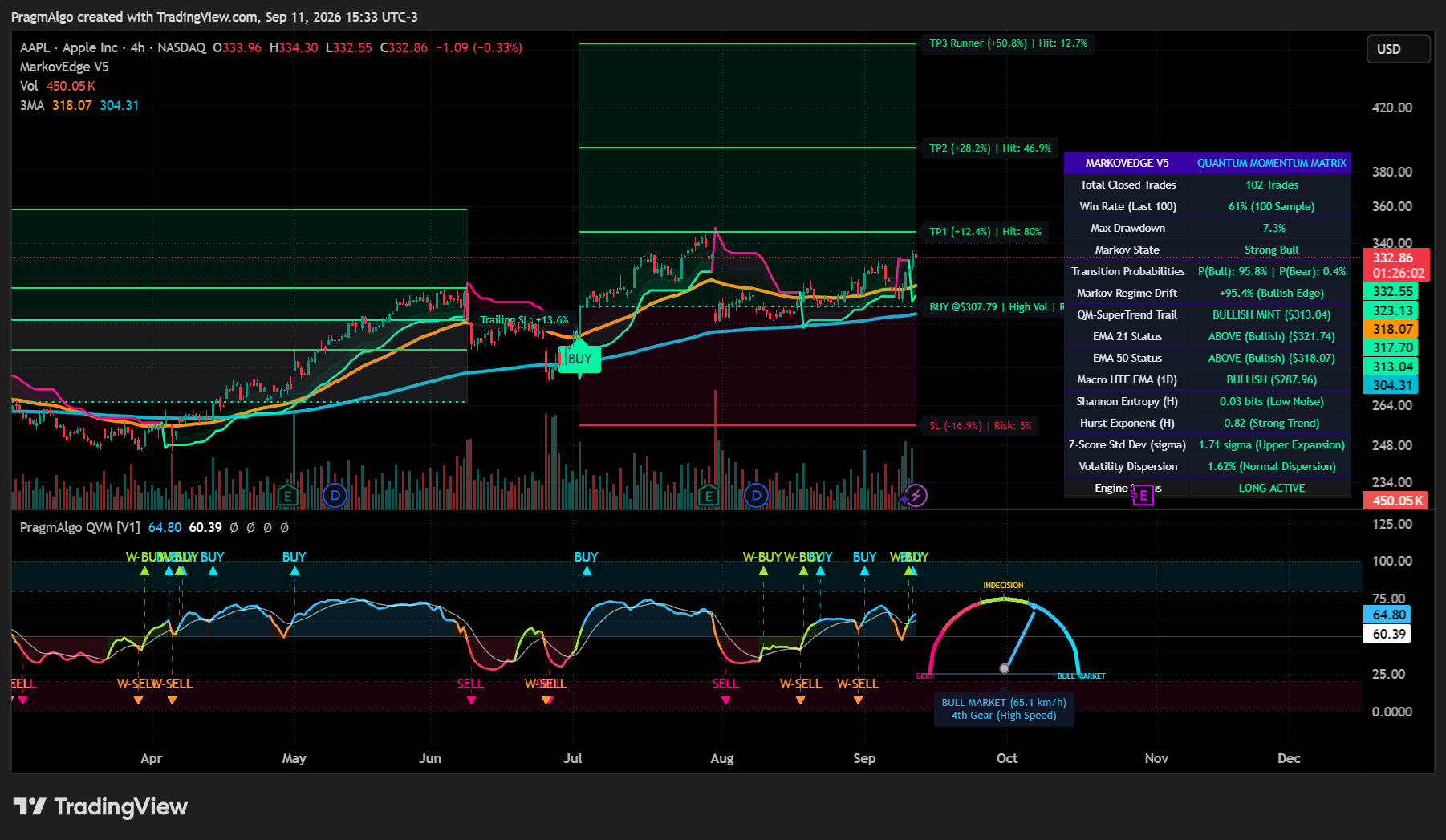The width and height of the screenshot is (1446, 840).
Task: Click the orange W-SELL triangle in late August
Action: [x=858, y=700]
